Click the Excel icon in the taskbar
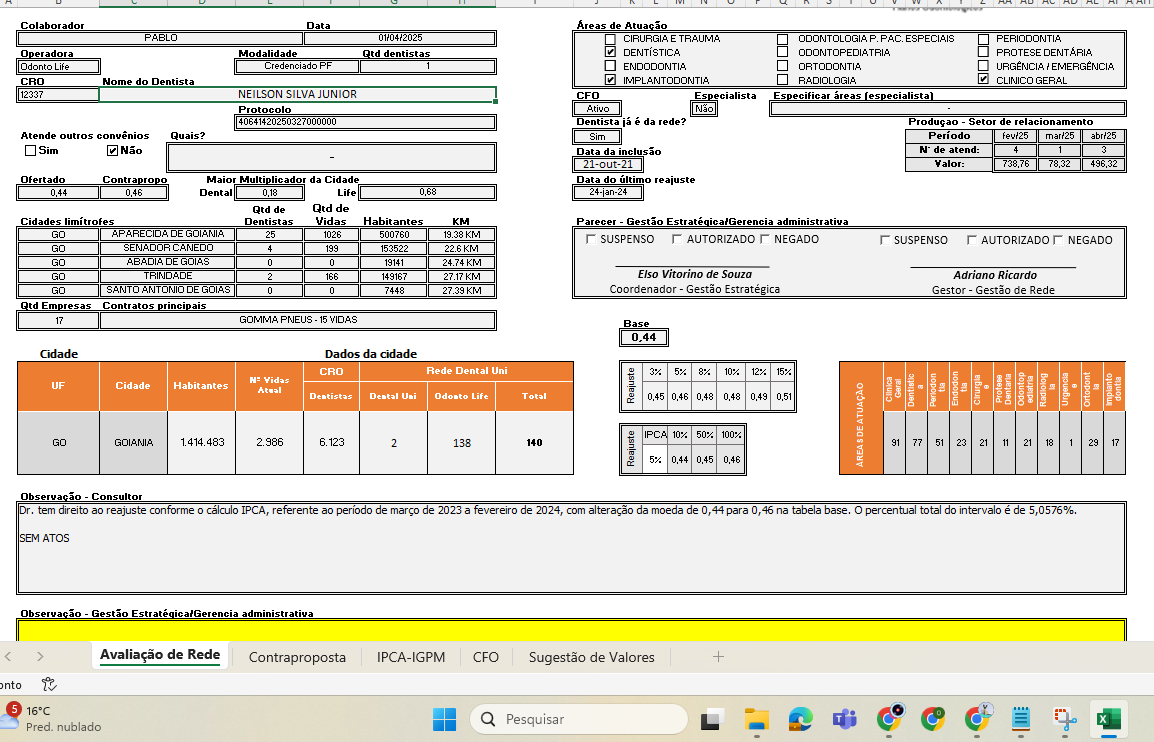 [1109, 719]
